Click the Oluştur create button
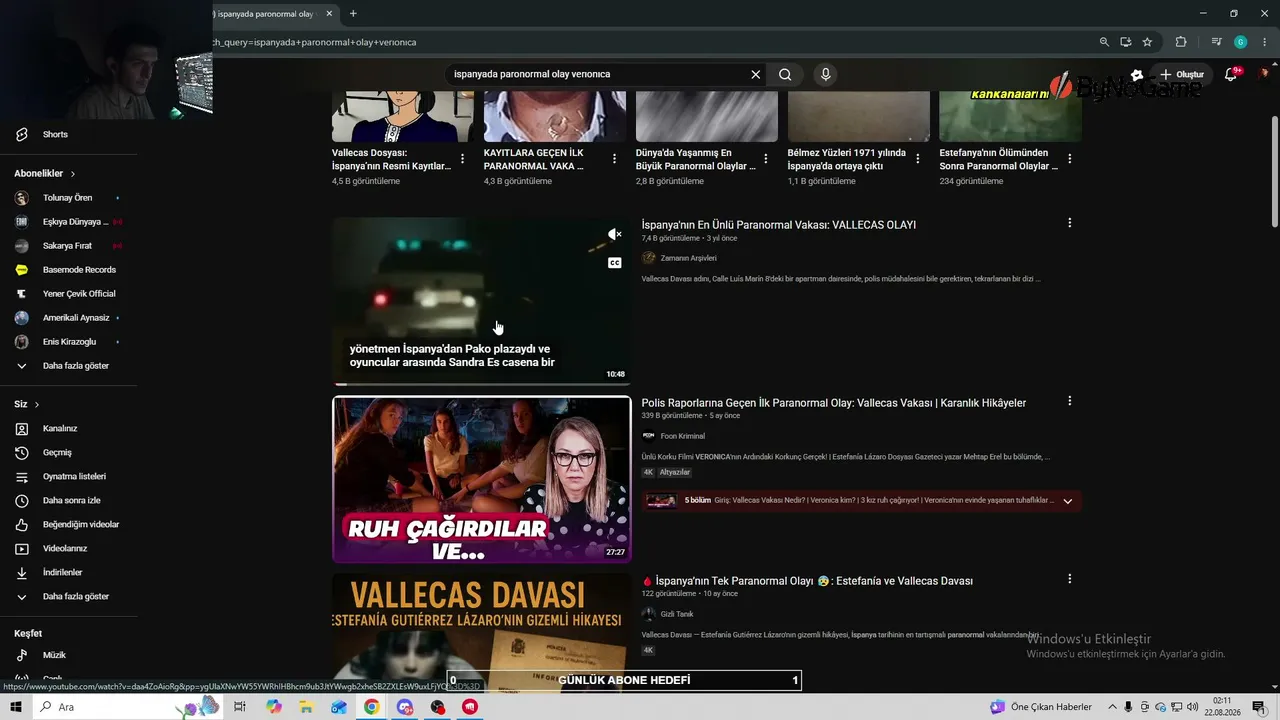1280x720 pixels. click(1182, 74)
